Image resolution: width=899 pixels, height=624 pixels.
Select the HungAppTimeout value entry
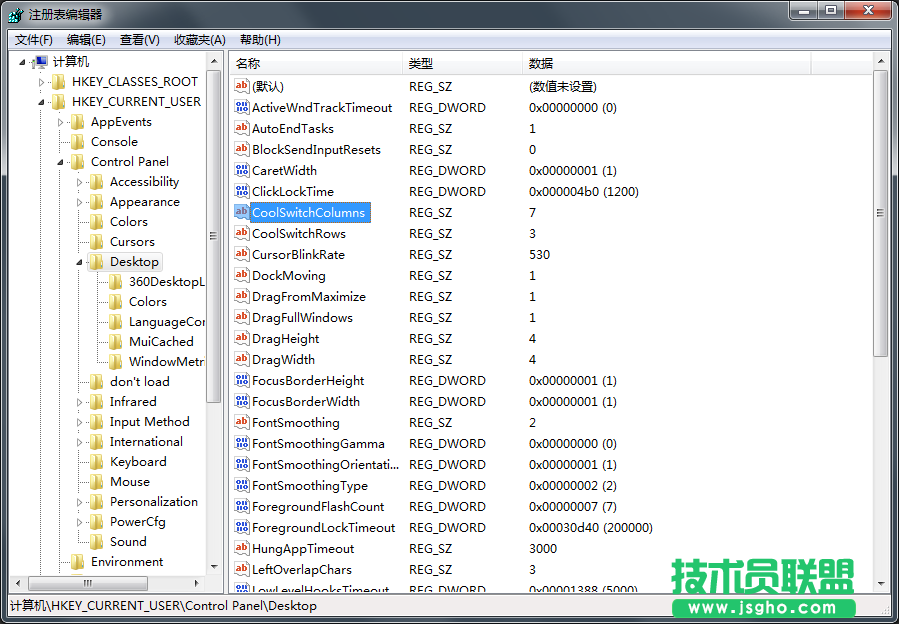305,548
